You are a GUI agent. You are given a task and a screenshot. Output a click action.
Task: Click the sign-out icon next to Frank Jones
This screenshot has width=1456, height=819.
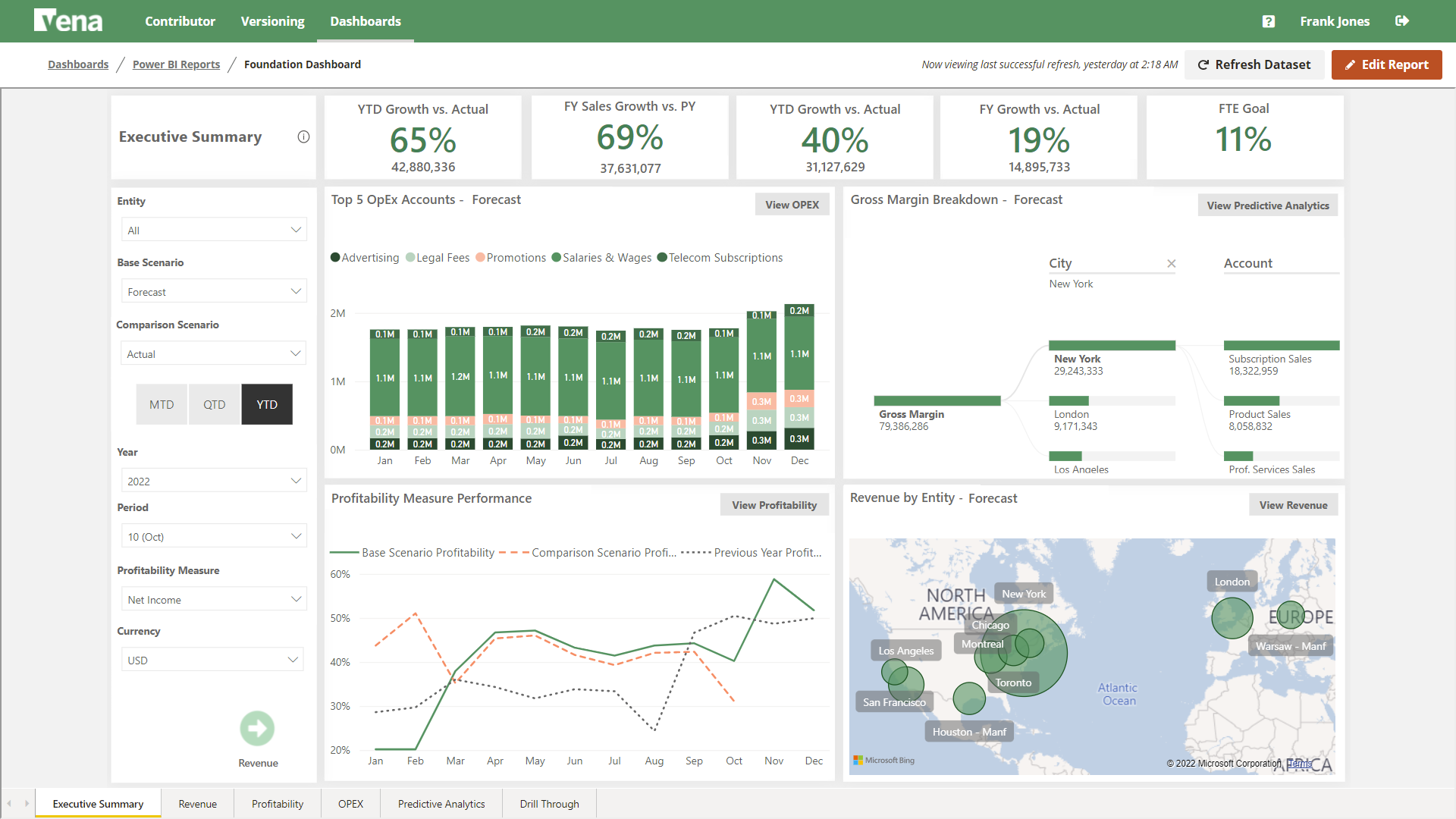pos(1403,21)
